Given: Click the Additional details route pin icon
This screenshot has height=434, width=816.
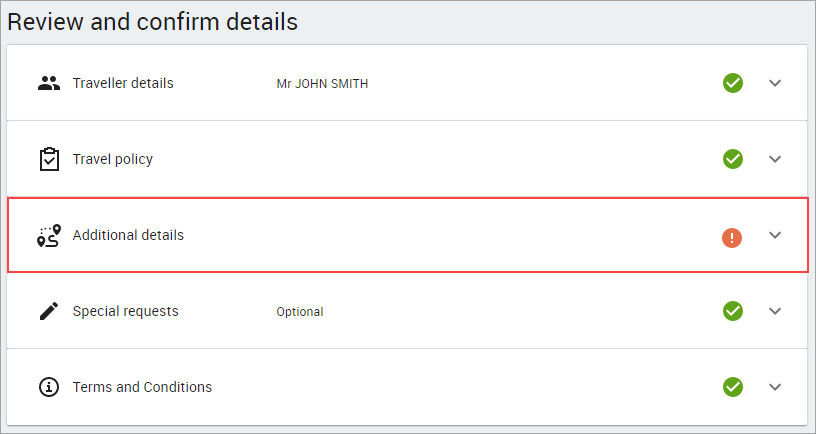Looking at the screenshot, I should [49, 236].
